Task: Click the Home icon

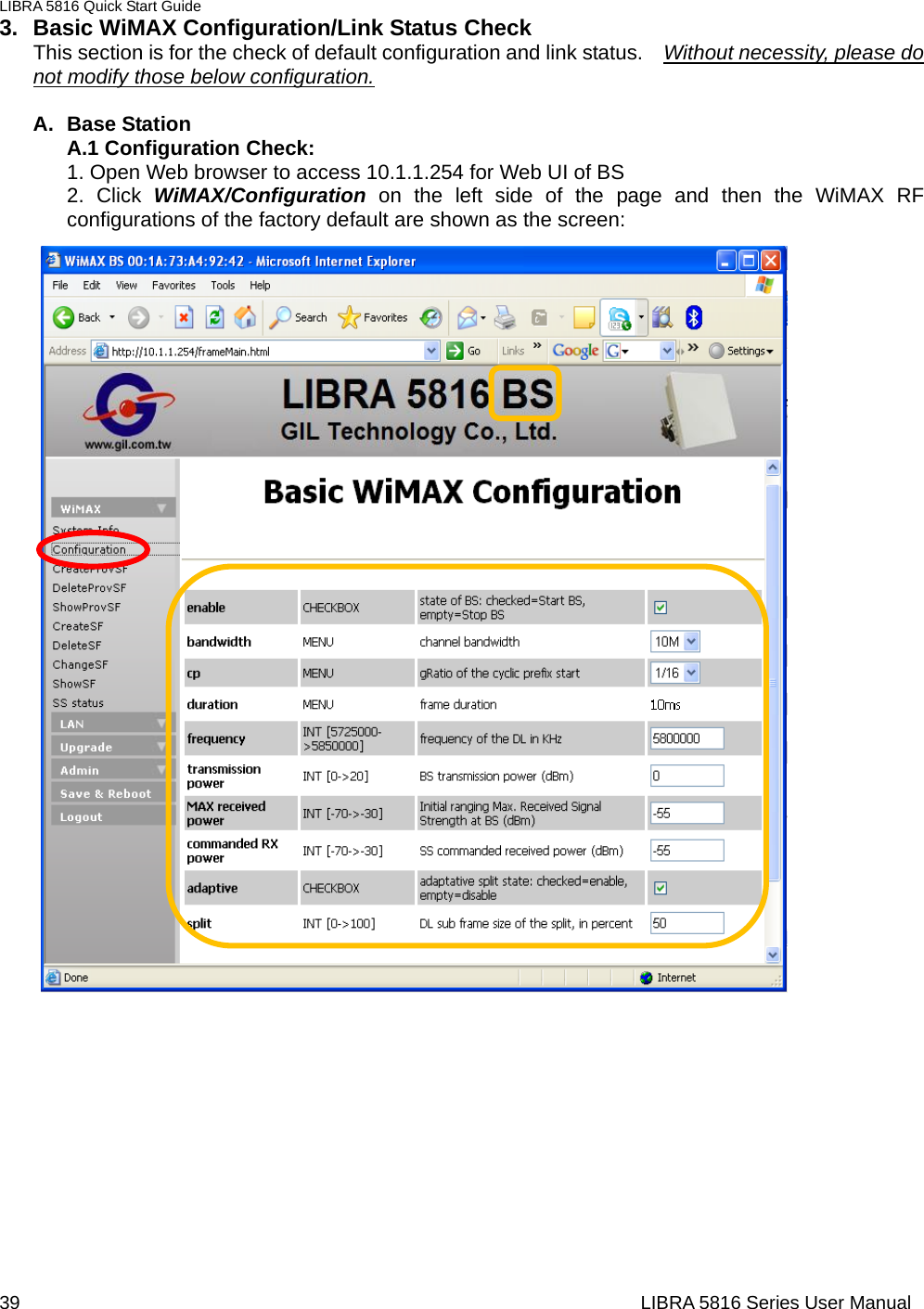Action: click(x=245, y=317)
